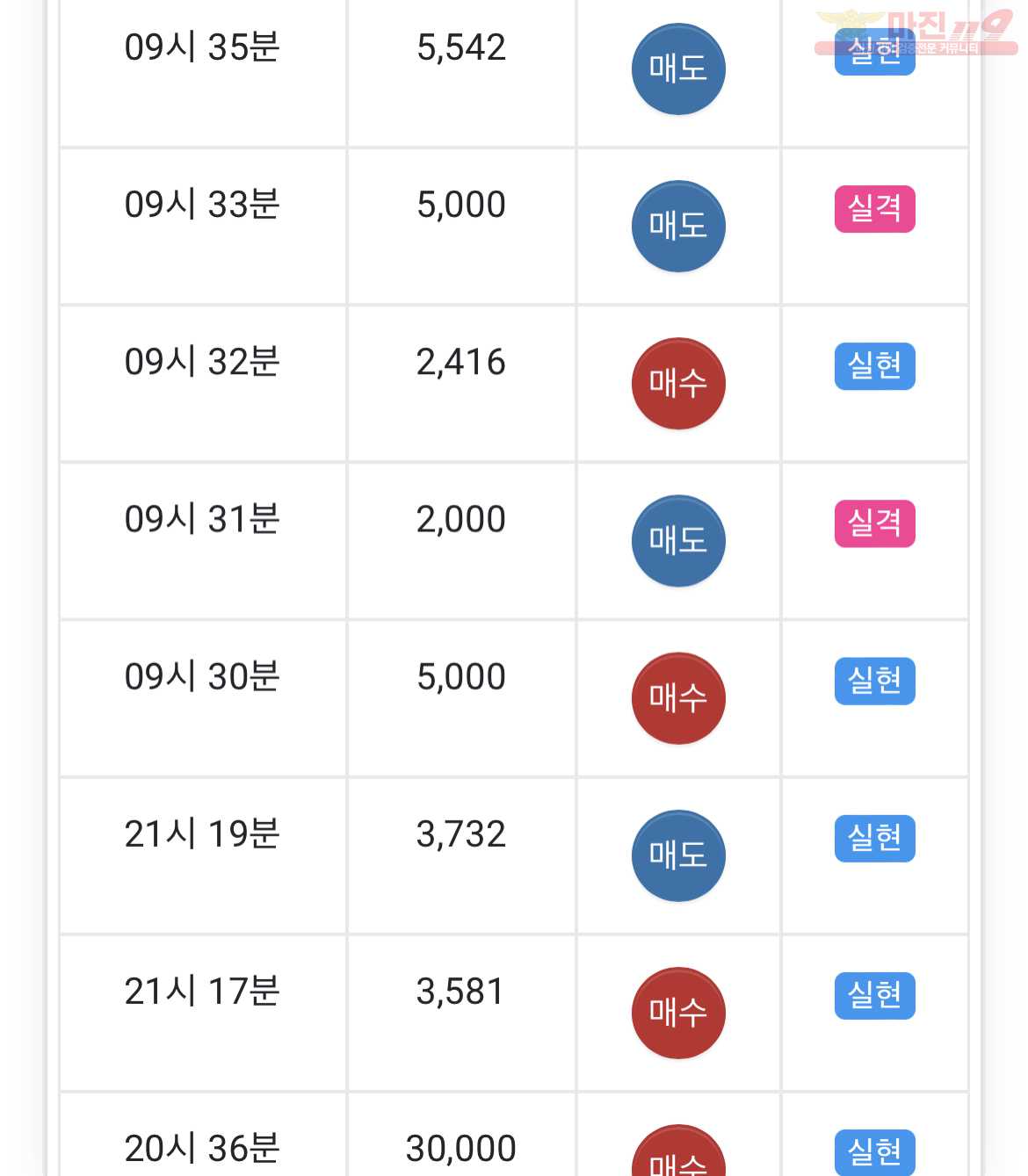The height and width of the screenshot is (1176, 1028).
Task: Select the 실현 badge in 09시 30분 row
Action: pyautogui.click(x=874, y=681)
